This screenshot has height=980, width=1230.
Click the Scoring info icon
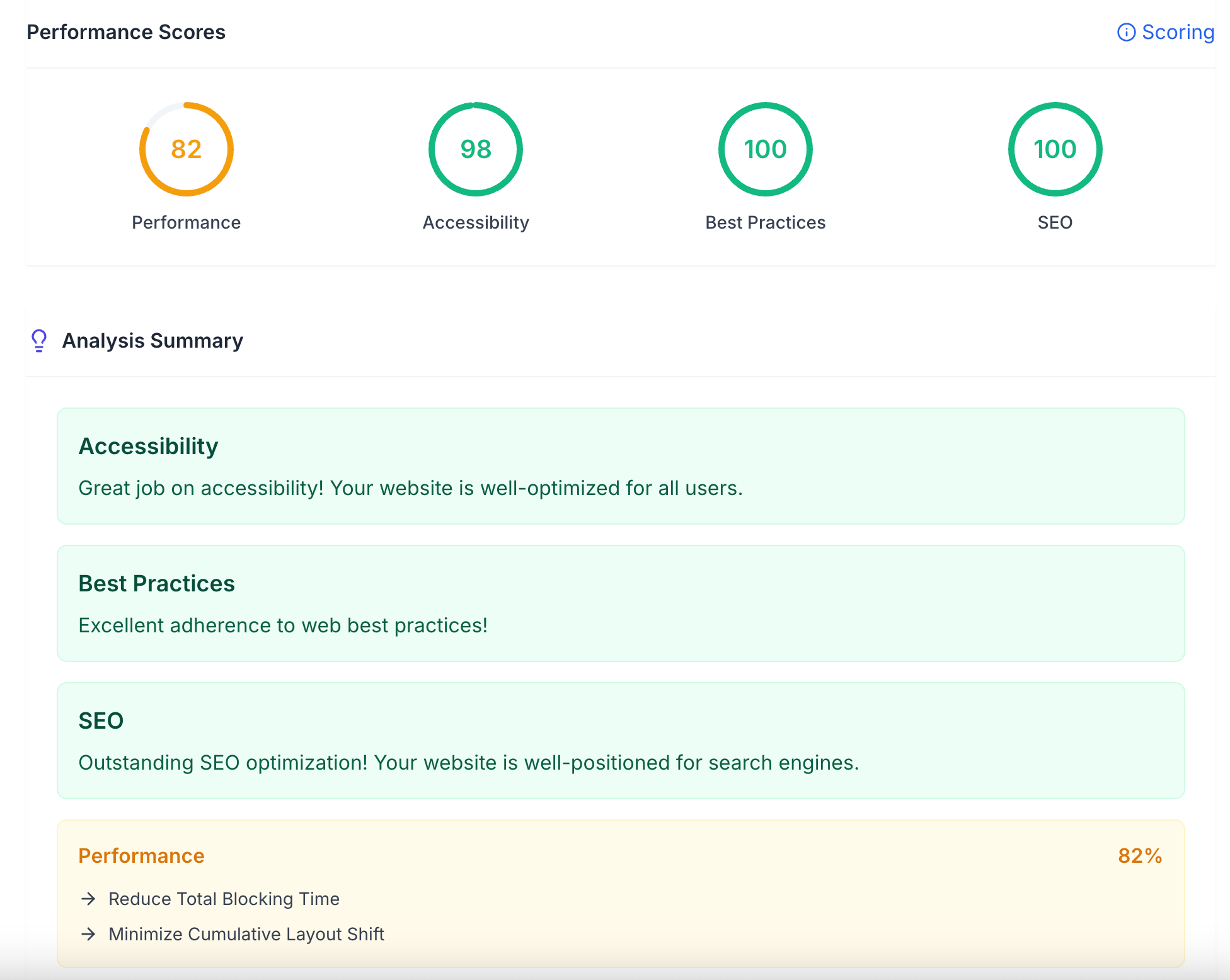1126,32
